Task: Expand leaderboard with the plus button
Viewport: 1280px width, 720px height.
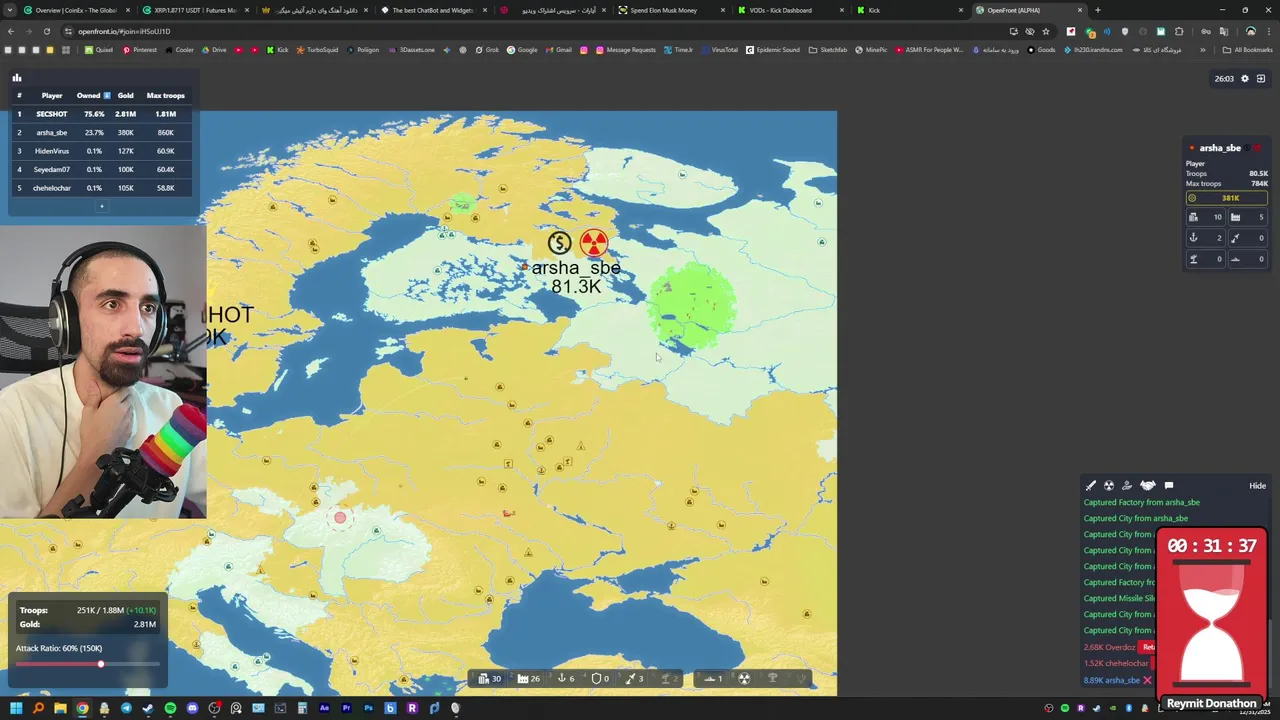Action: (x=101, y=206)
